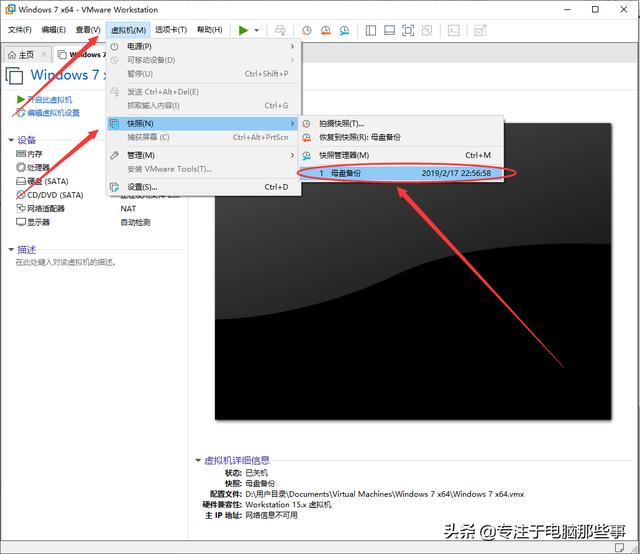Toggle the thumbnail bar view toolbar icon

pos(389,30)
